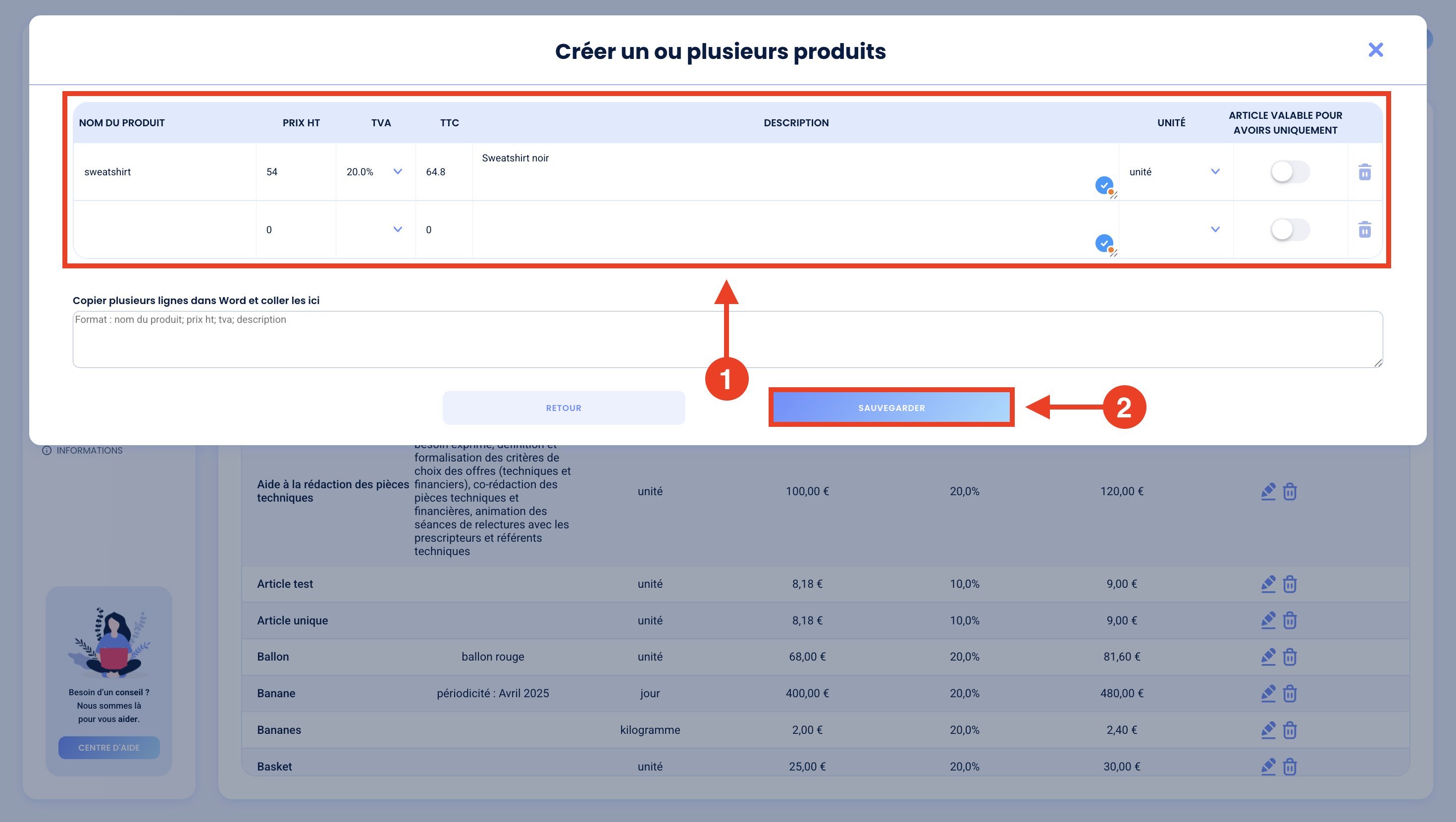1456x822 pixels.
Task: Delete the Banane product with trash icon
Action: click(1289, 693)
